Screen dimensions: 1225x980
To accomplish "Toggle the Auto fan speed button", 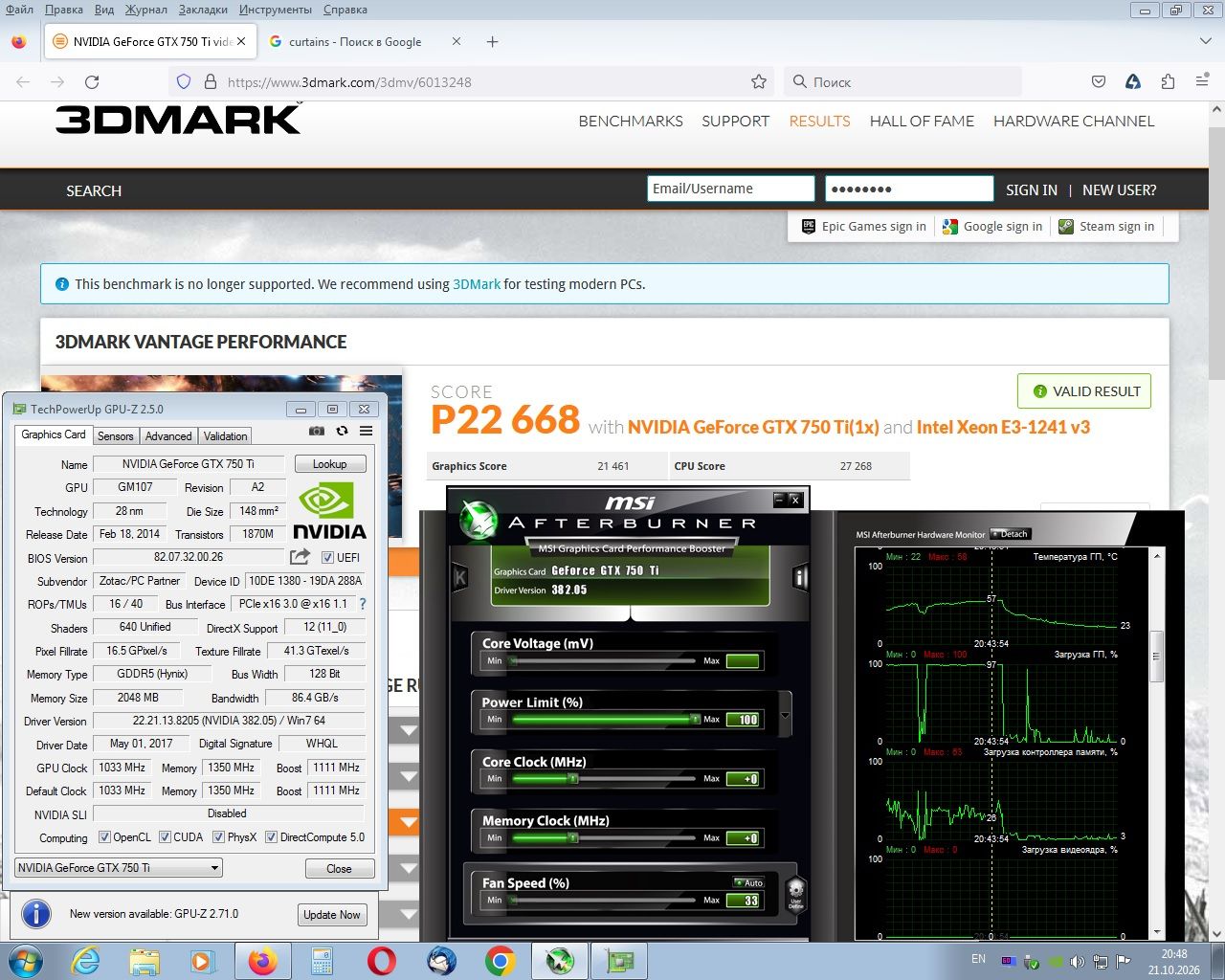I will tap(749, 882).
